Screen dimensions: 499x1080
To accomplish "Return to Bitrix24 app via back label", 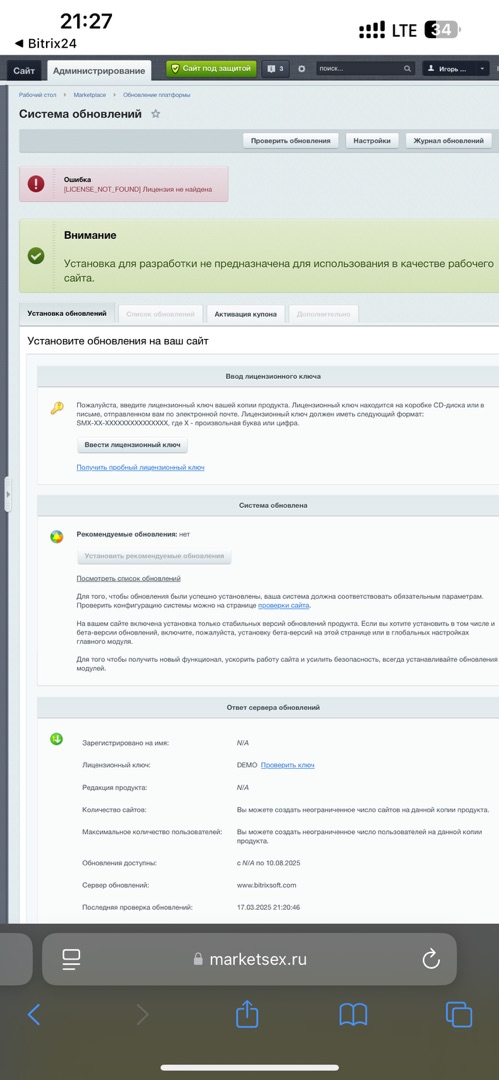I will (45, 43).
